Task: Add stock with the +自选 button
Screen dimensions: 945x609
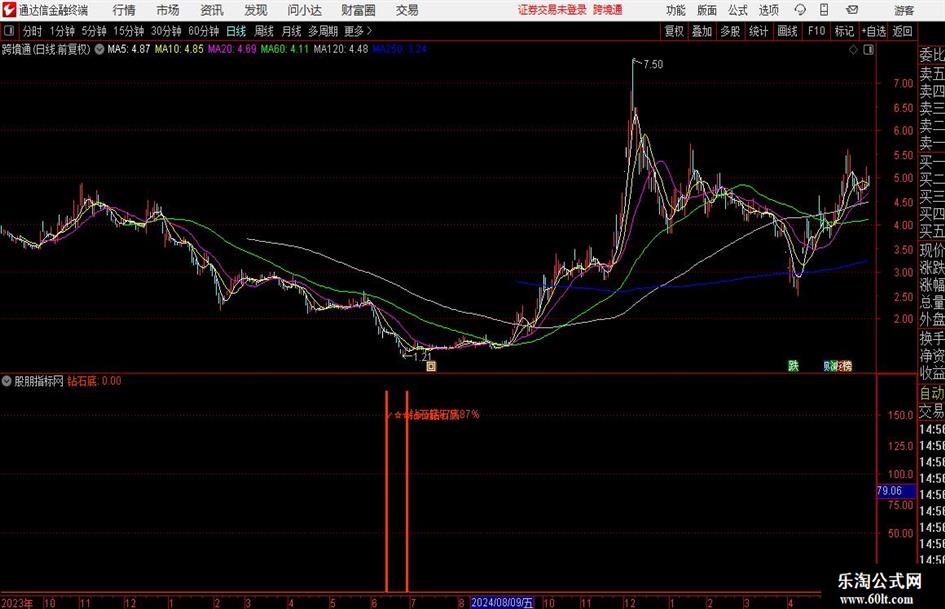Action: (873, 31)
